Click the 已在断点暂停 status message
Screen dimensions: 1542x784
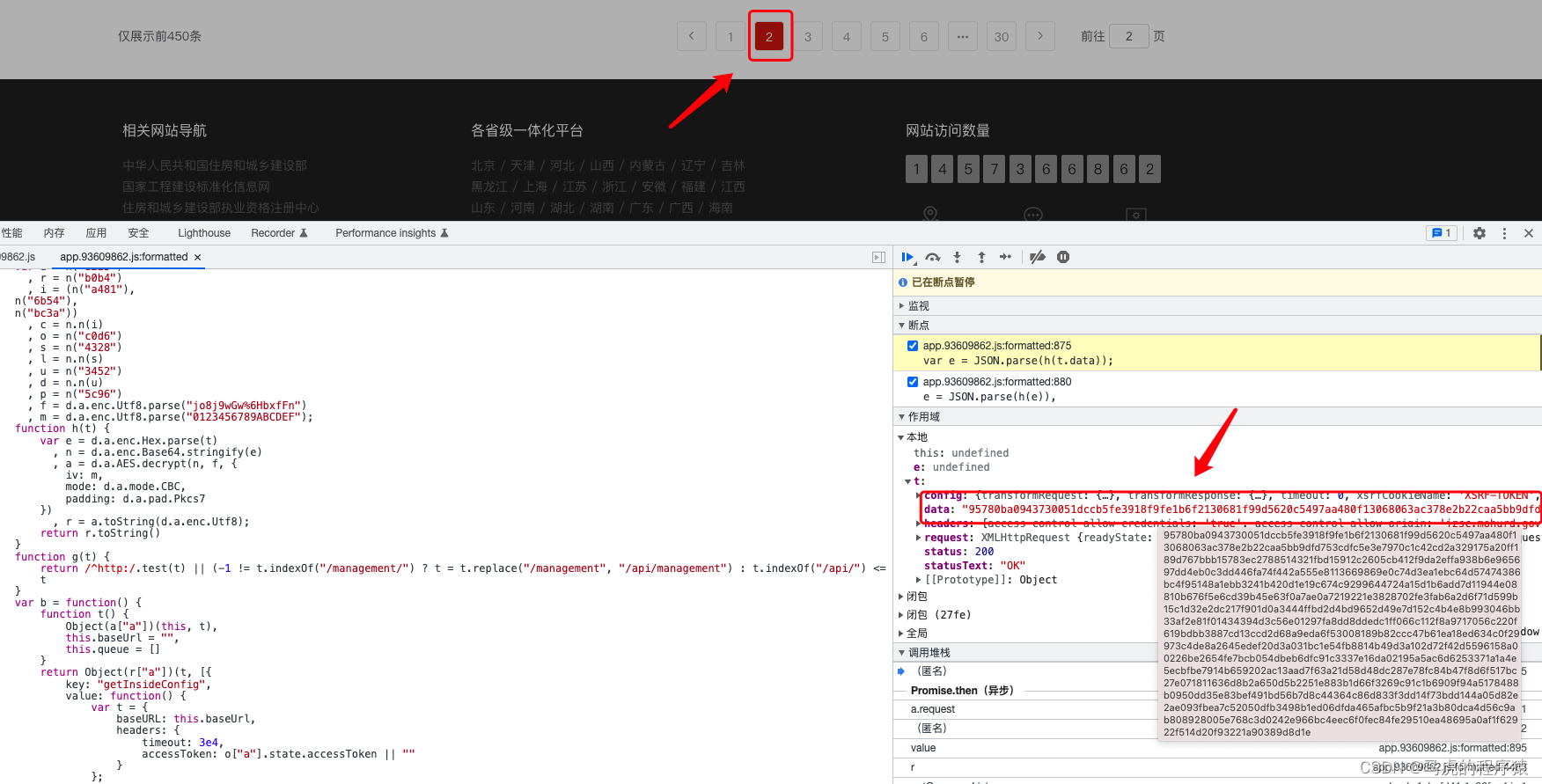click(x=944, y=282)
